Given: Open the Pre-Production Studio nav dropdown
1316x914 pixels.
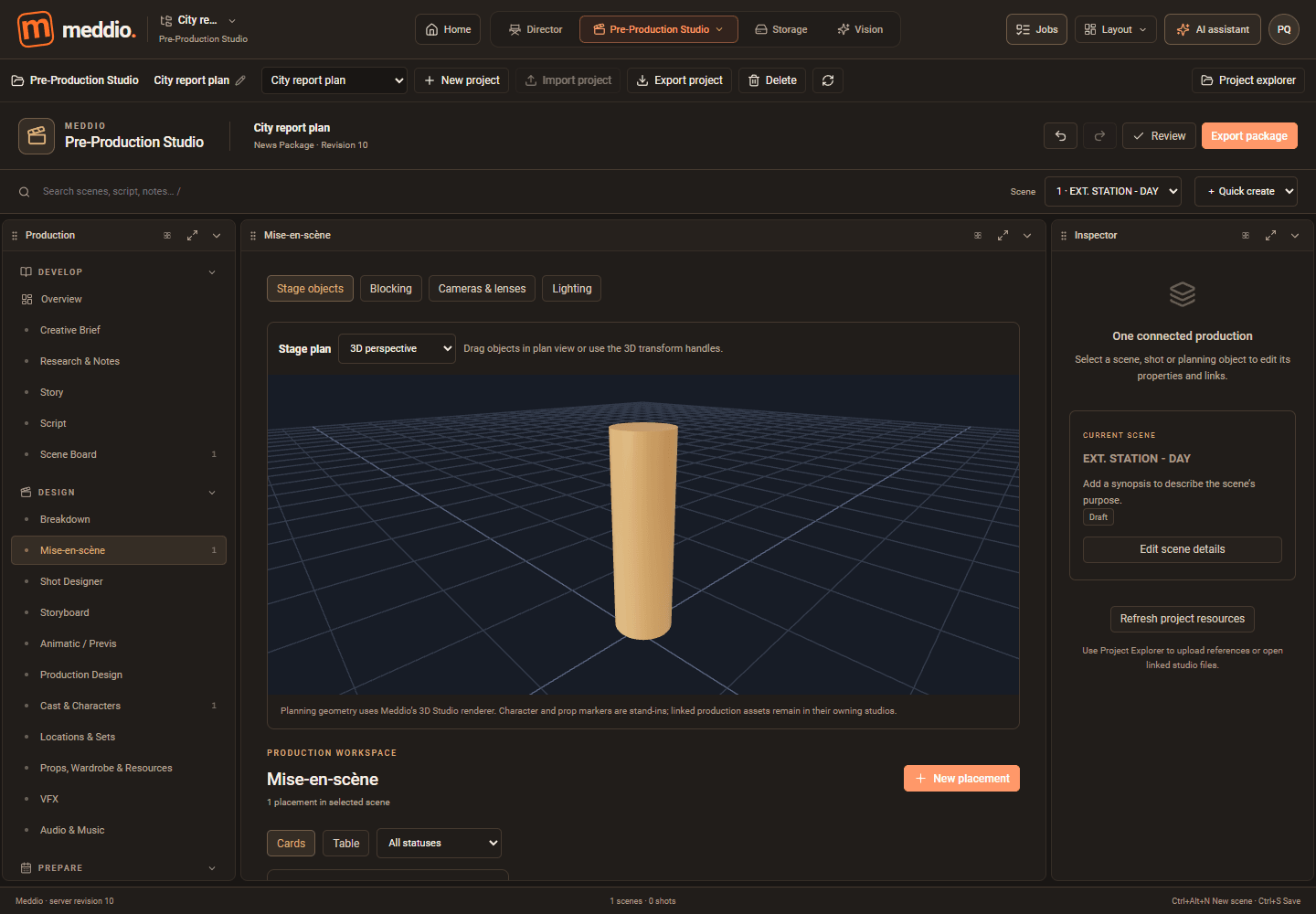Looking at the screenshot, I should (658, 29).
